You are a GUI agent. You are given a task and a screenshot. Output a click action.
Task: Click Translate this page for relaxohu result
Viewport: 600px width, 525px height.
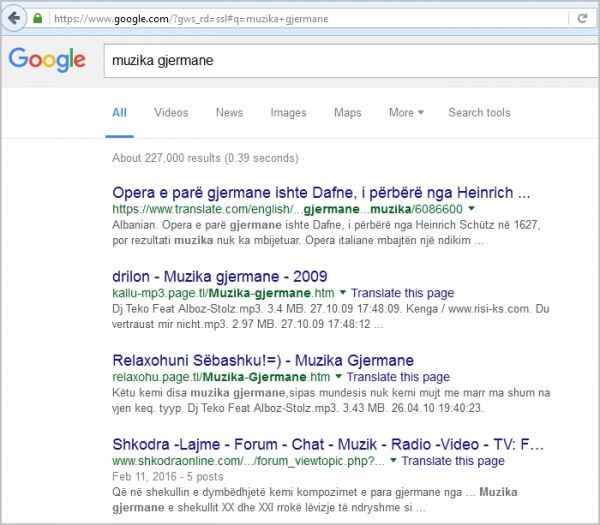tap(398, 377)
